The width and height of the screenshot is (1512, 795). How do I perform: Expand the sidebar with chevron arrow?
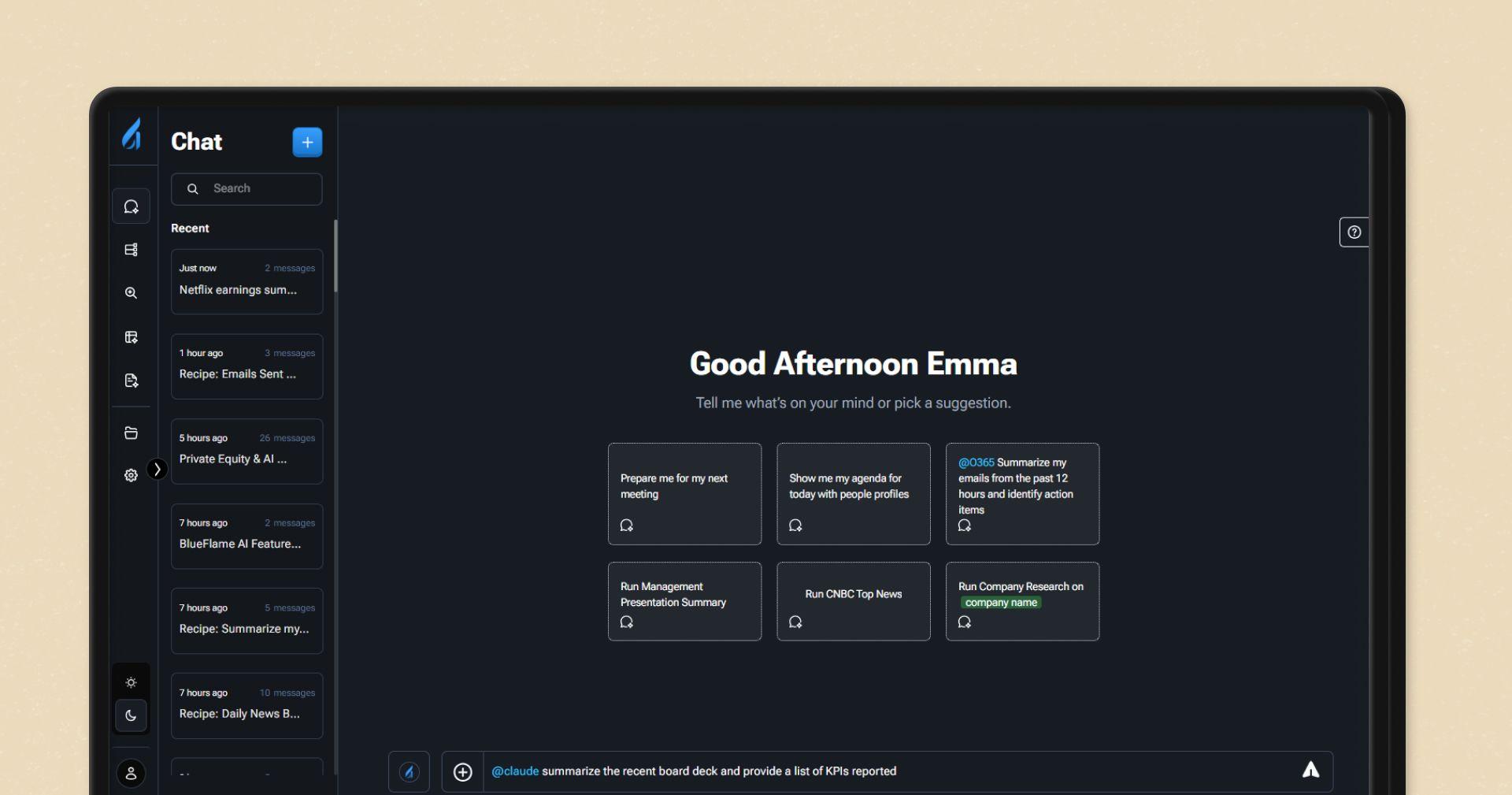click(x=157, y=470)
